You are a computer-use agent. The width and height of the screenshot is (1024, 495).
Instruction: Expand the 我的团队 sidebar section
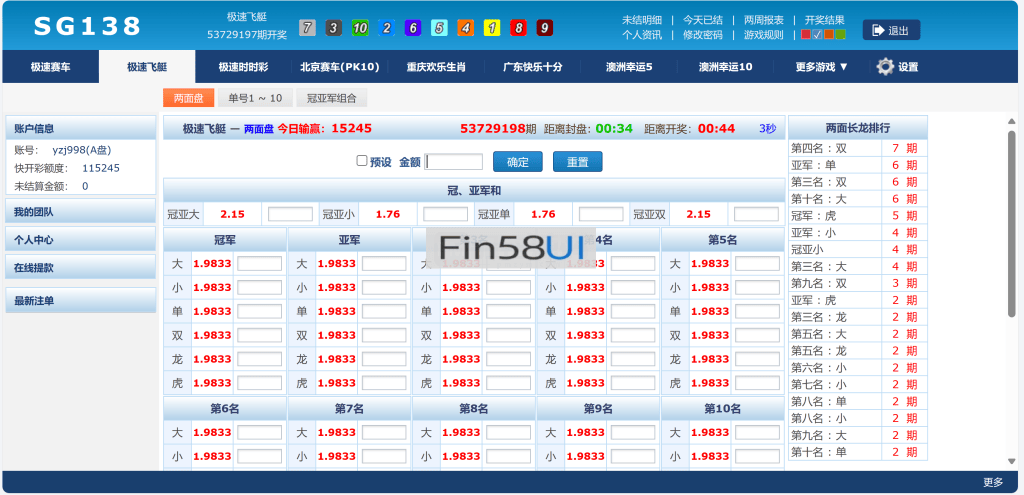pos(81,212)
